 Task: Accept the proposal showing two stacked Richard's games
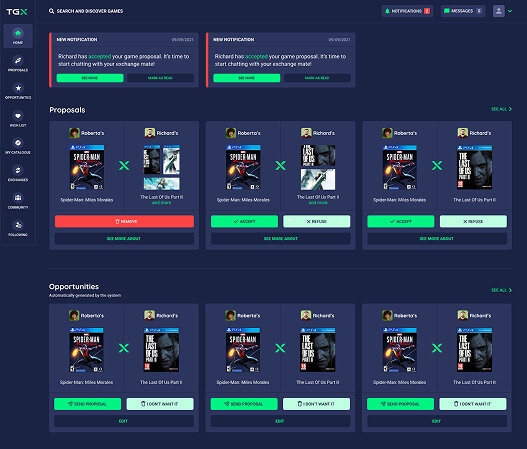(244, 221)
